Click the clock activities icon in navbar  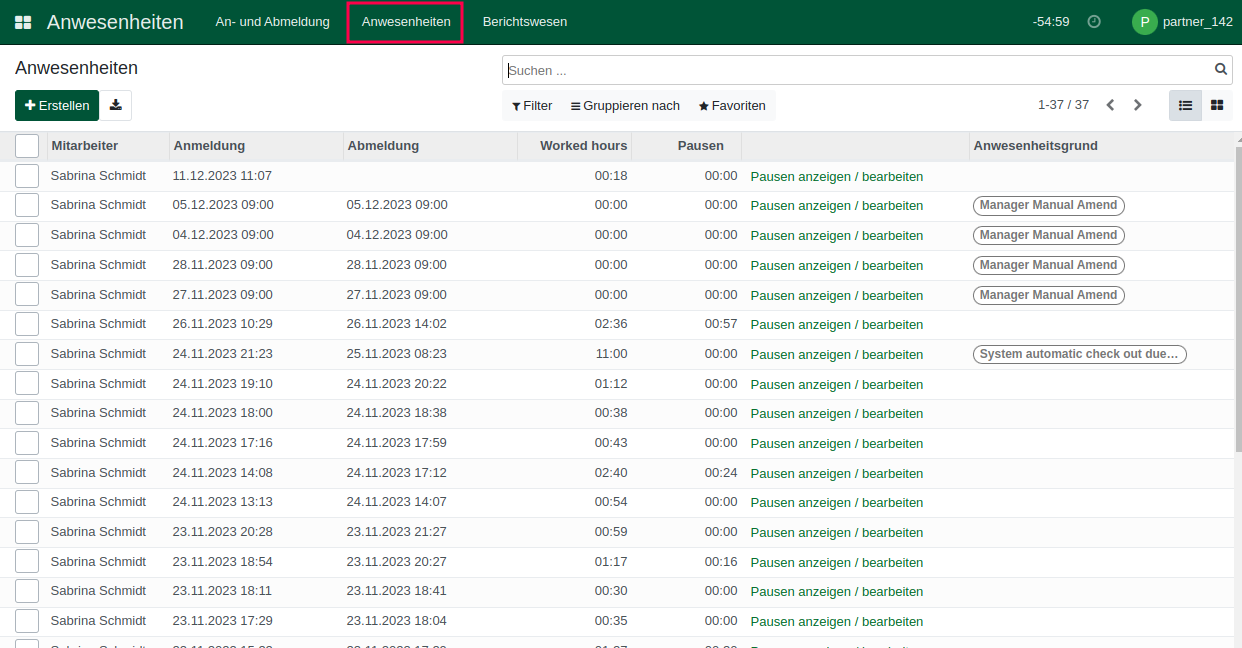click(1094, 22)
